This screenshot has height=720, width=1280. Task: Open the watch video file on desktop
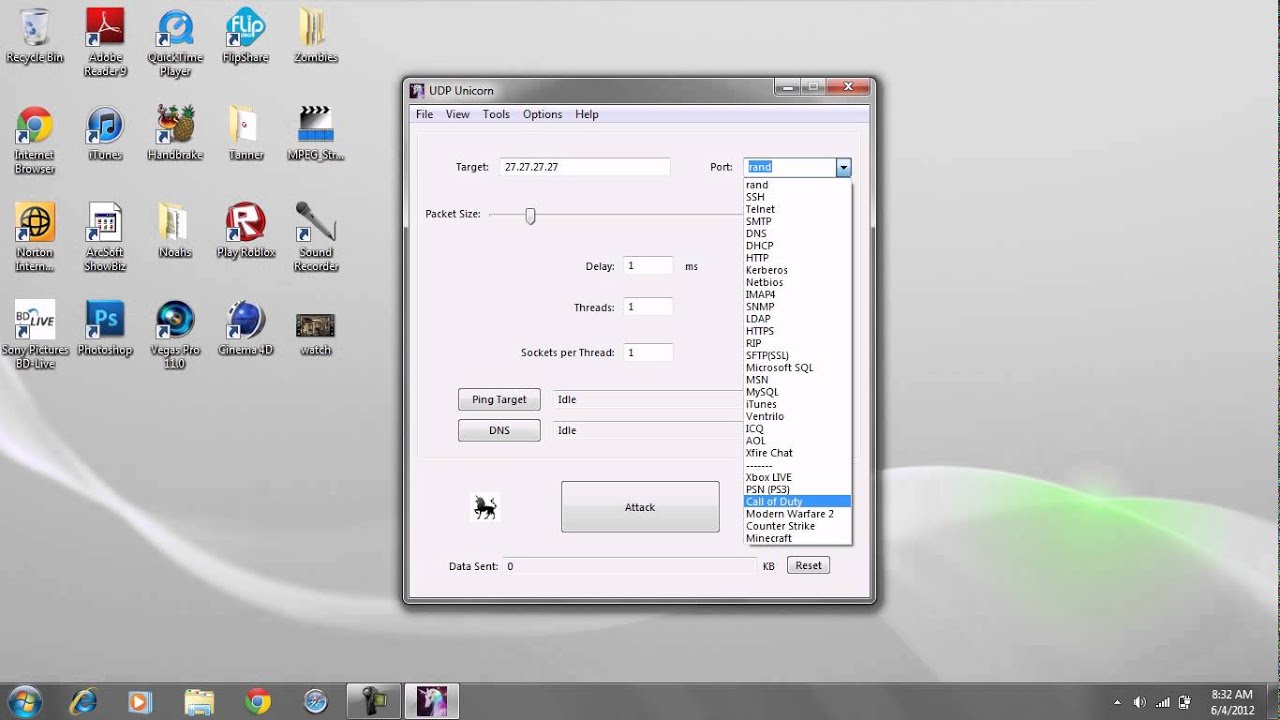(315, 332)
